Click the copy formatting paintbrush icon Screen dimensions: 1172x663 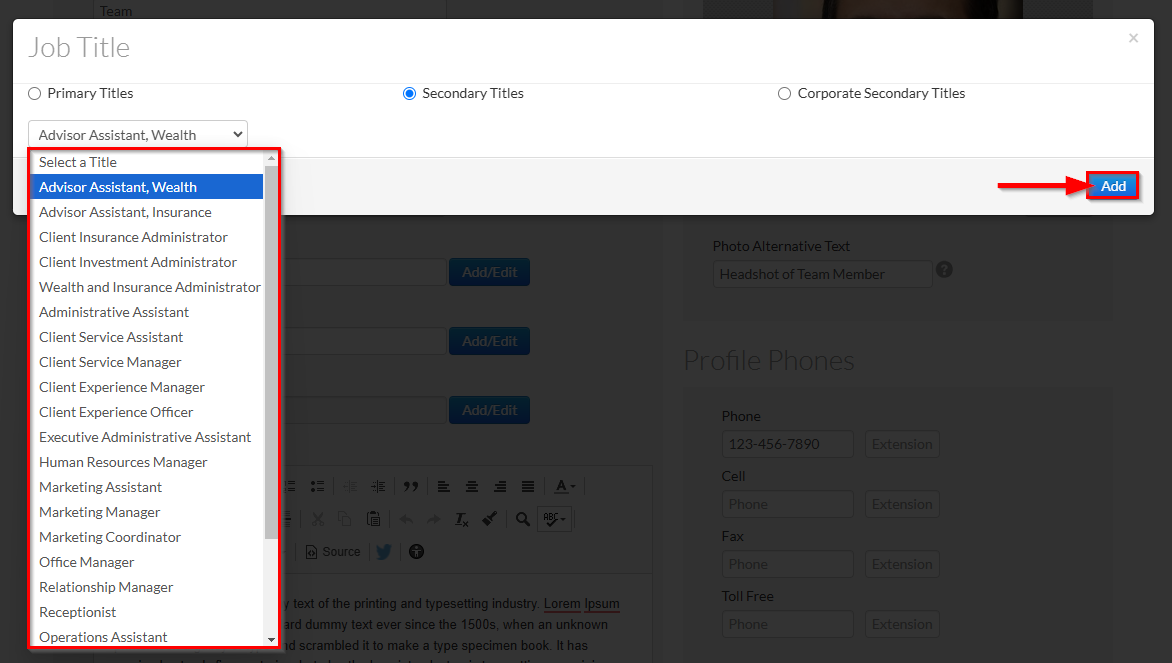pos(490,519)
